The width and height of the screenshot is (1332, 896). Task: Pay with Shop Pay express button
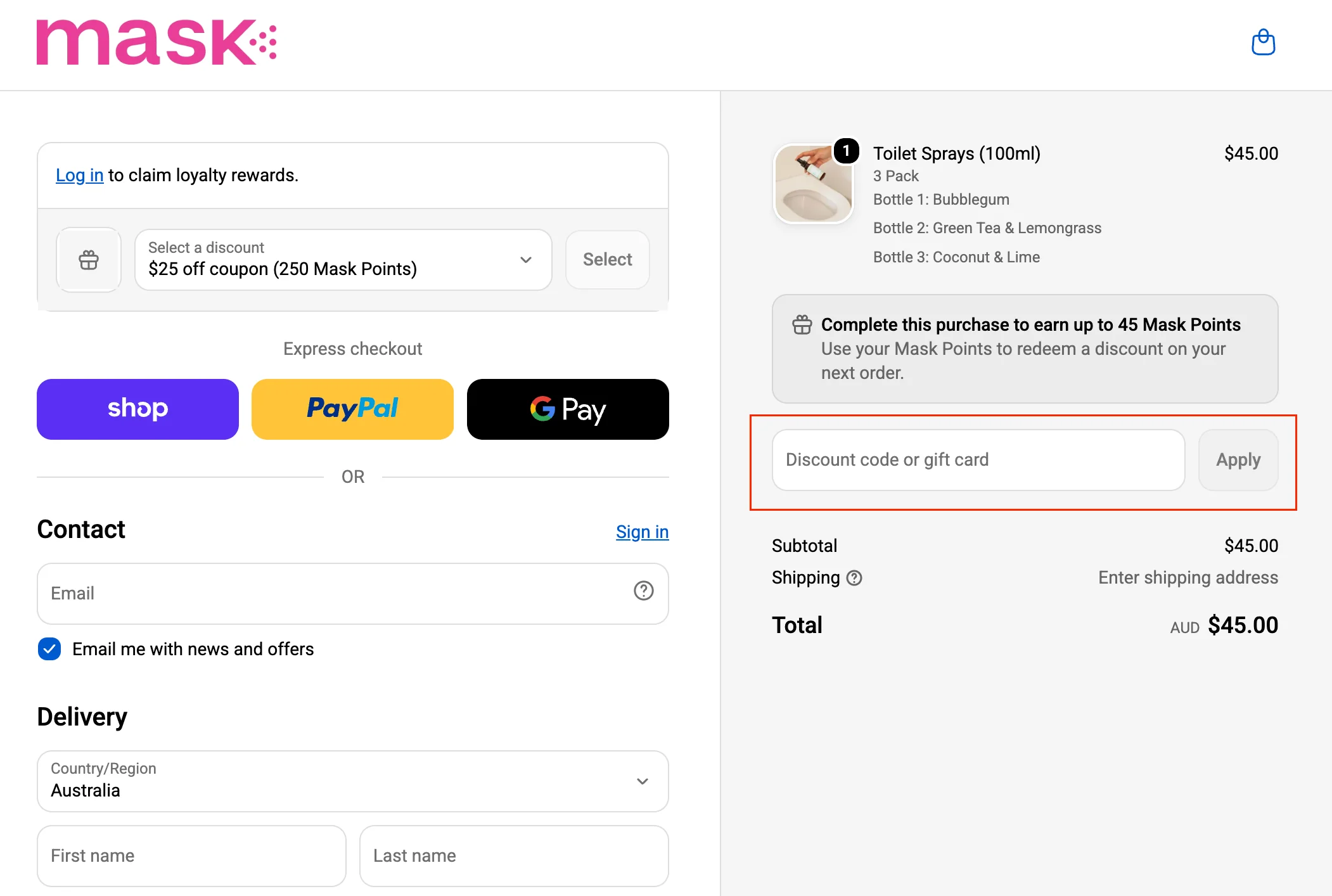[x=138, y=409]
